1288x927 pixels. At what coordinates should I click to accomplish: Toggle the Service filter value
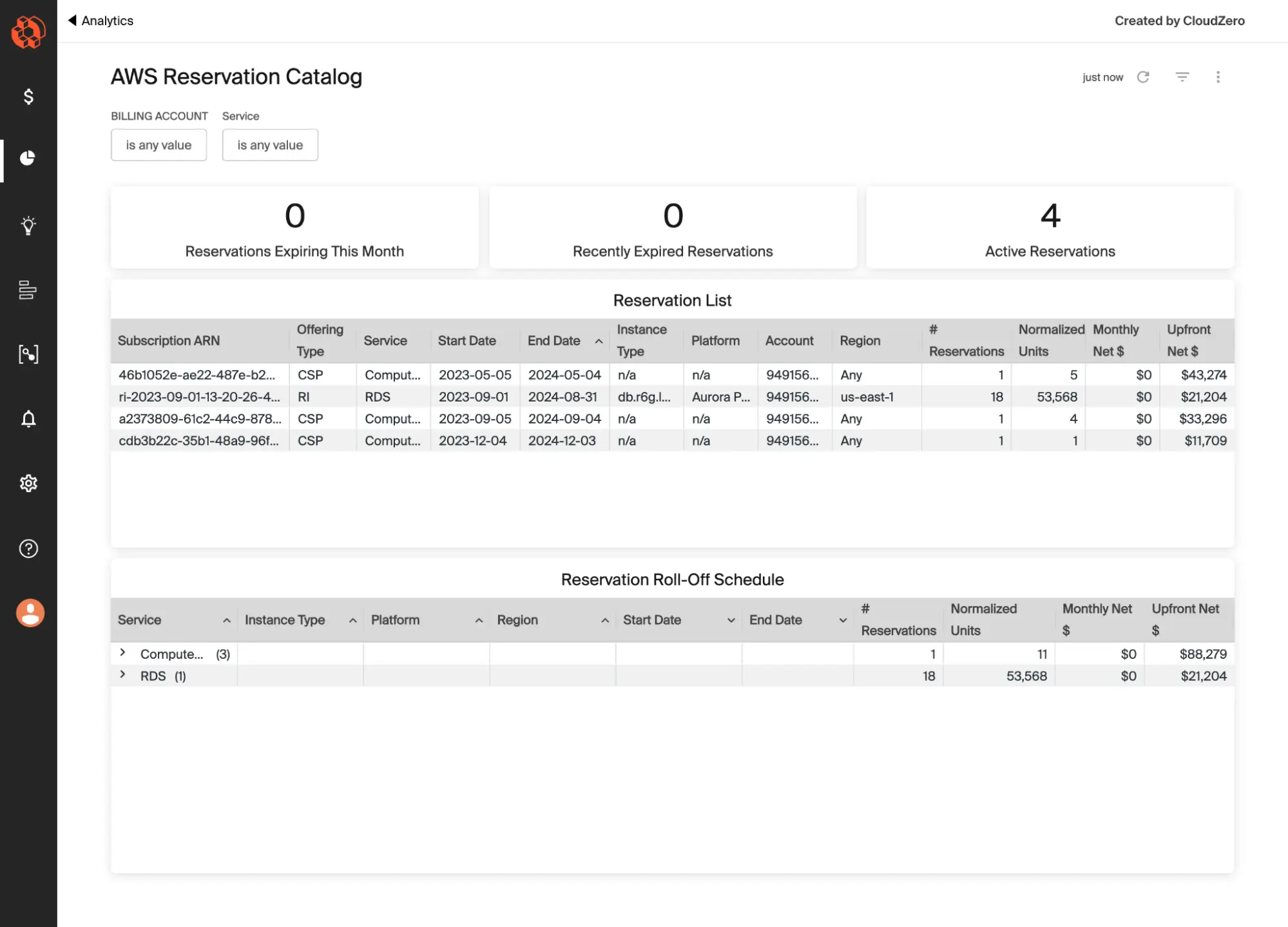269,144
